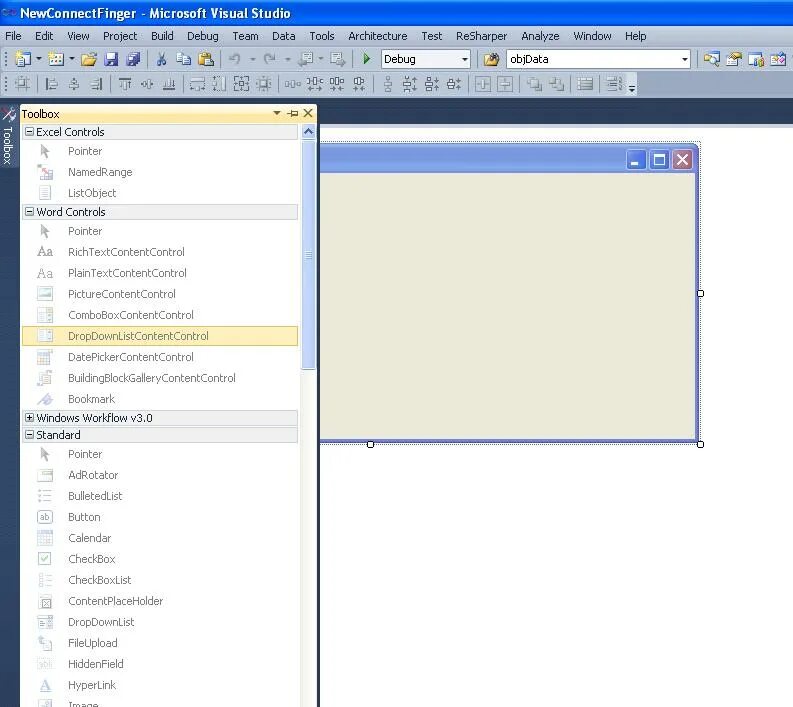This screenshot has width=793, height=707.
Task: Select FileUpload control under Standard
Action: coord(160,643)
